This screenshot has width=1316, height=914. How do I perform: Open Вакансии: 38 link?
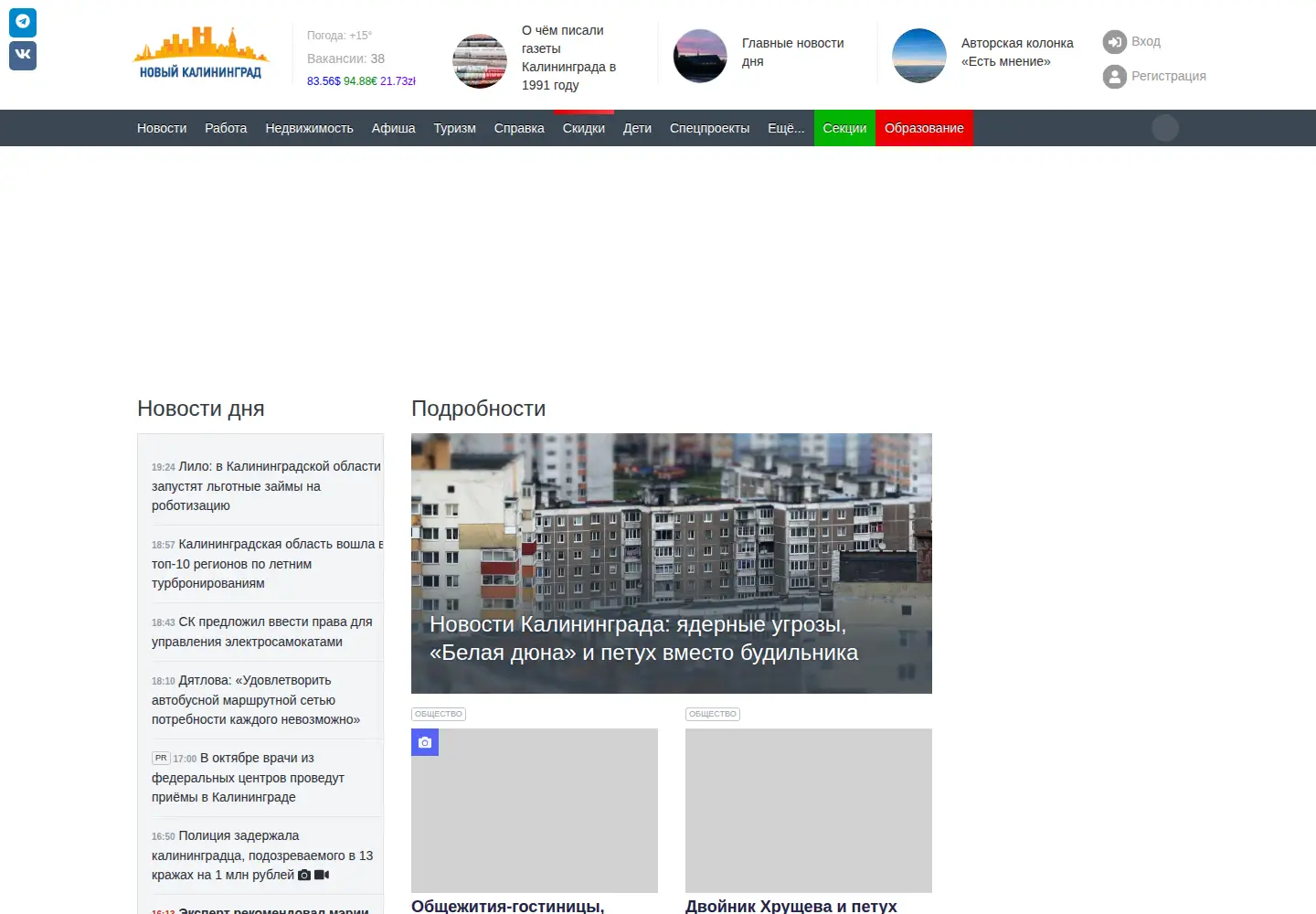[345, 58]
